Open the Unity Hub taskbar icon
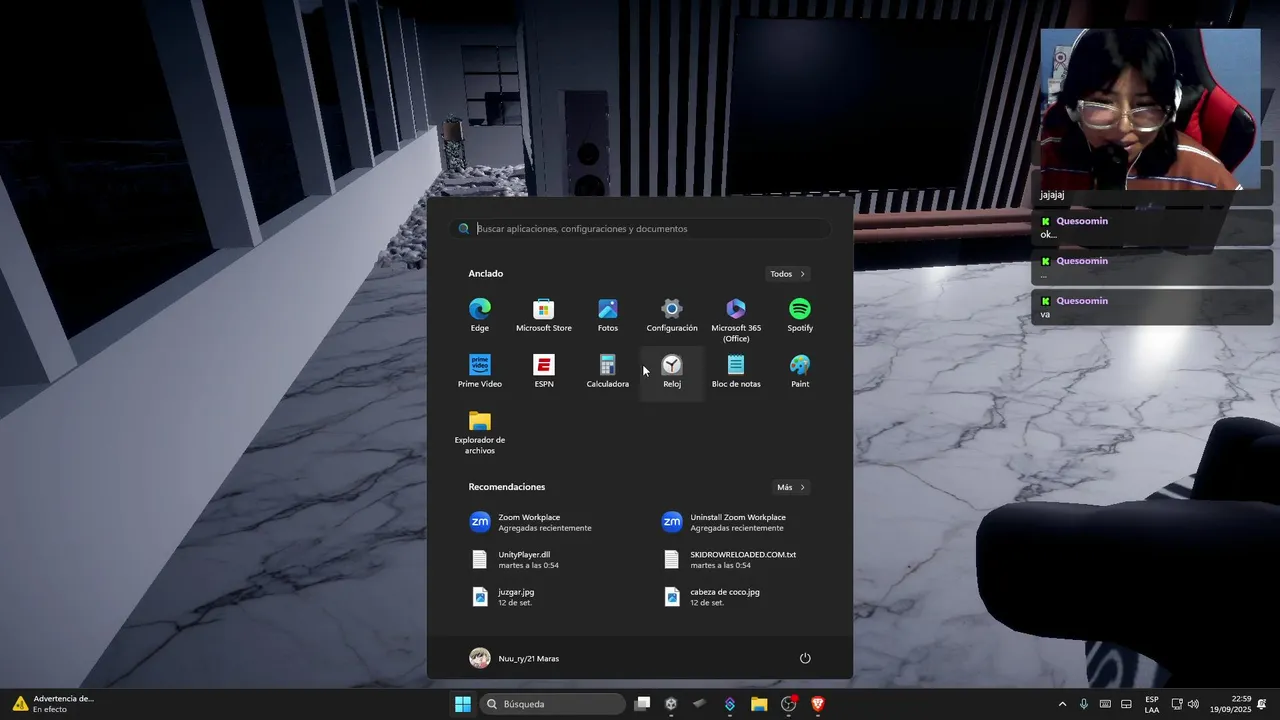Screen dimensions: 1280x720 coord(671,704)
